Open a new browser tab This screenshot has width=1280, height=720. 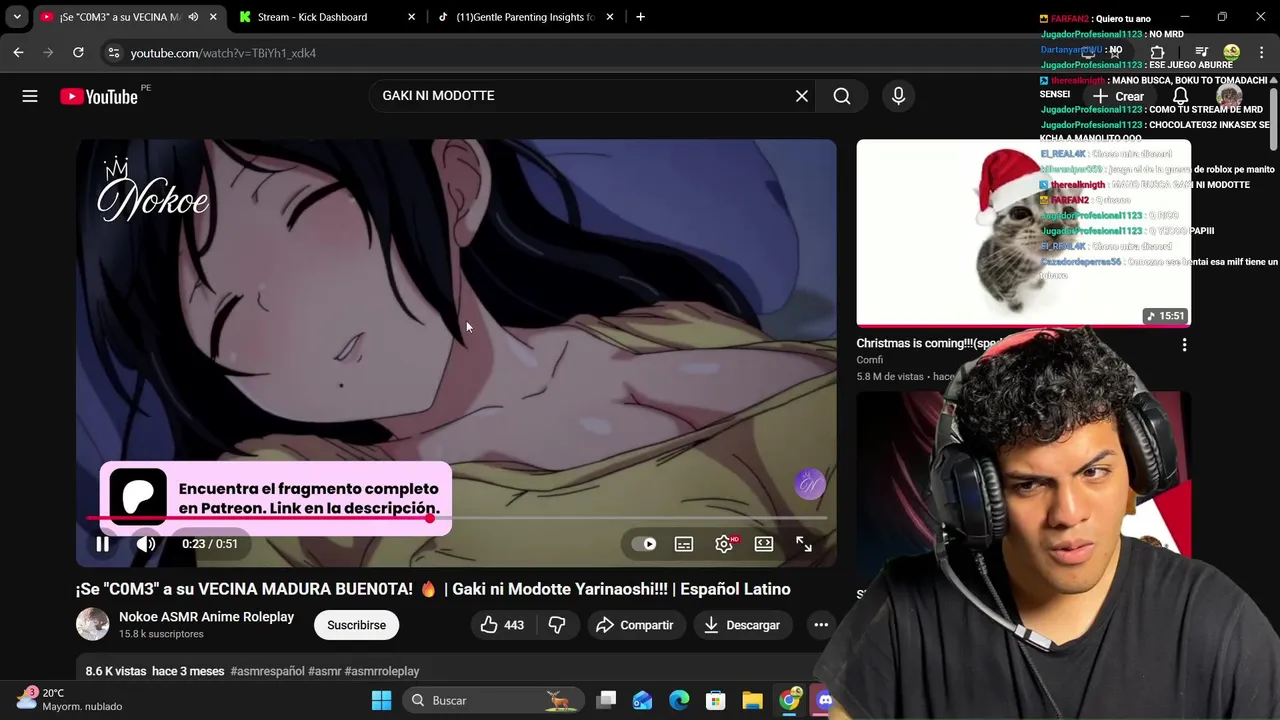640,17
